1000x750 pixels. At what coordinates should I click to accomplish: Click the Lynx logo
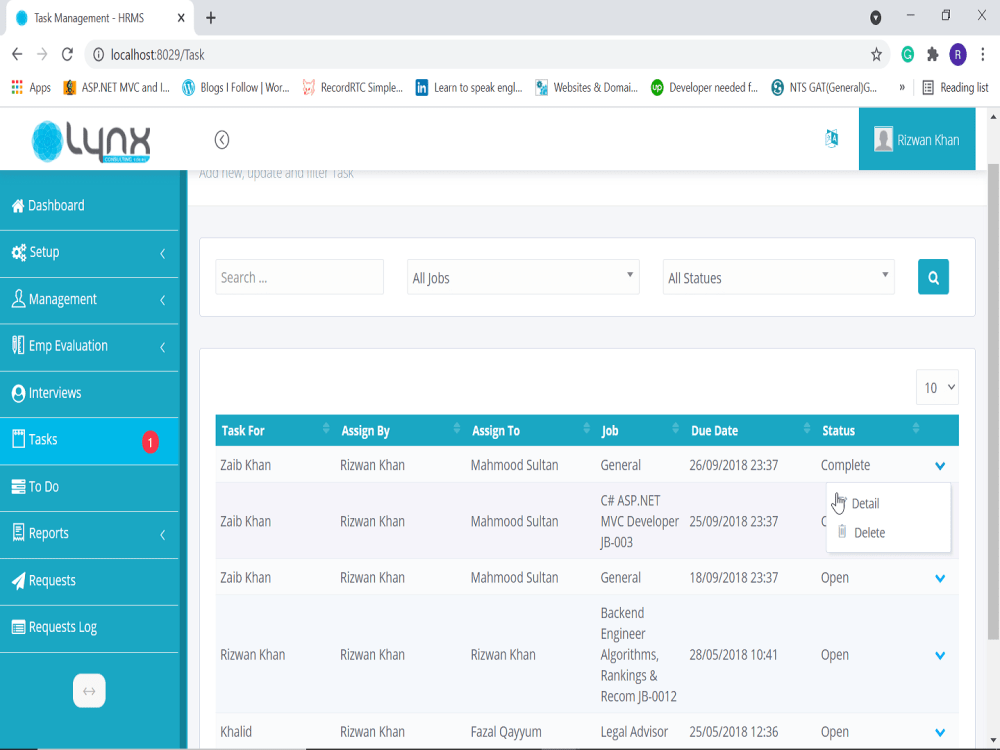(91, 141)
